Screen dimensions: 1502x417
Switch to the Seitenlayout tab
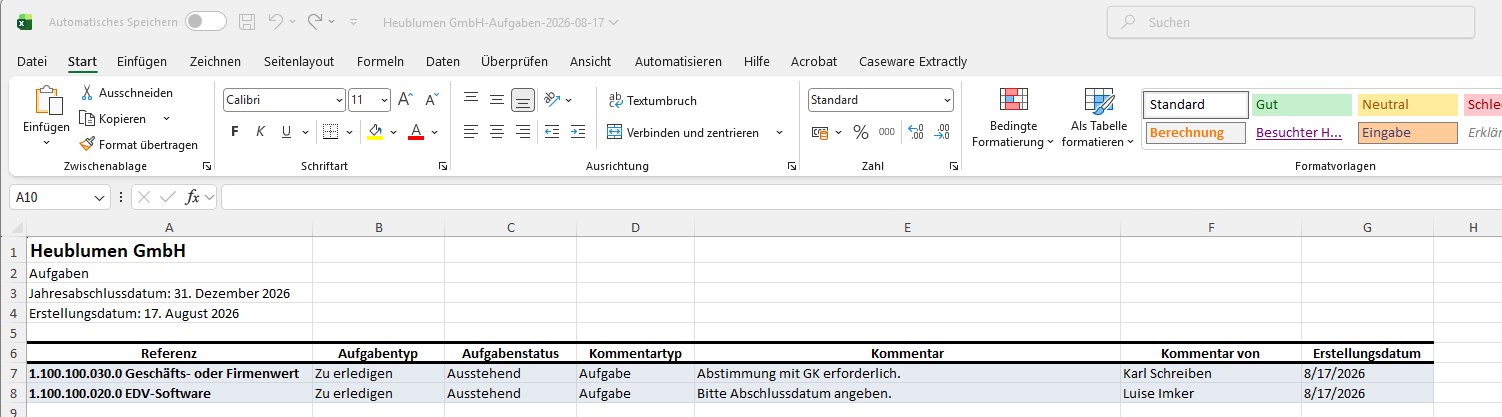coord(299,61)
